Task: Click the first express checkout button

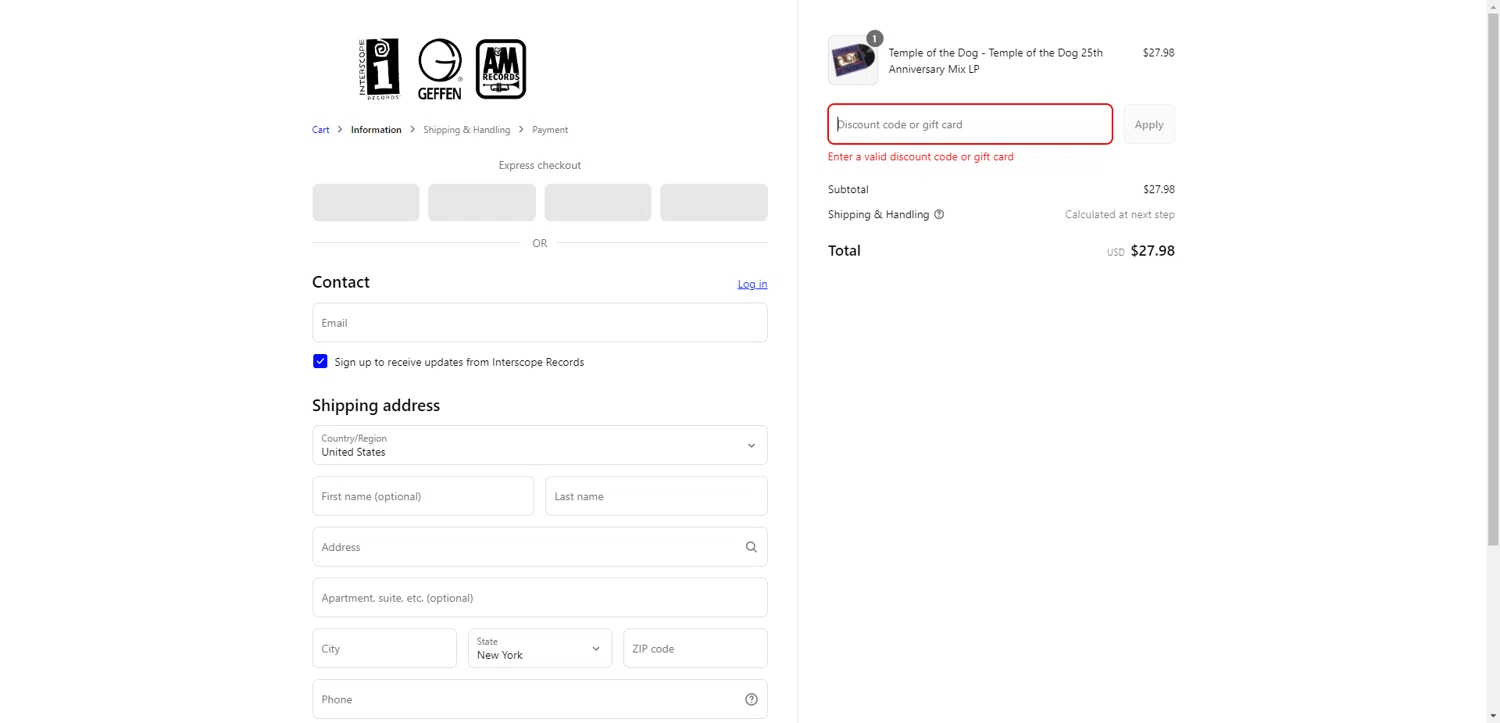Action: click(x=366, y=202)
